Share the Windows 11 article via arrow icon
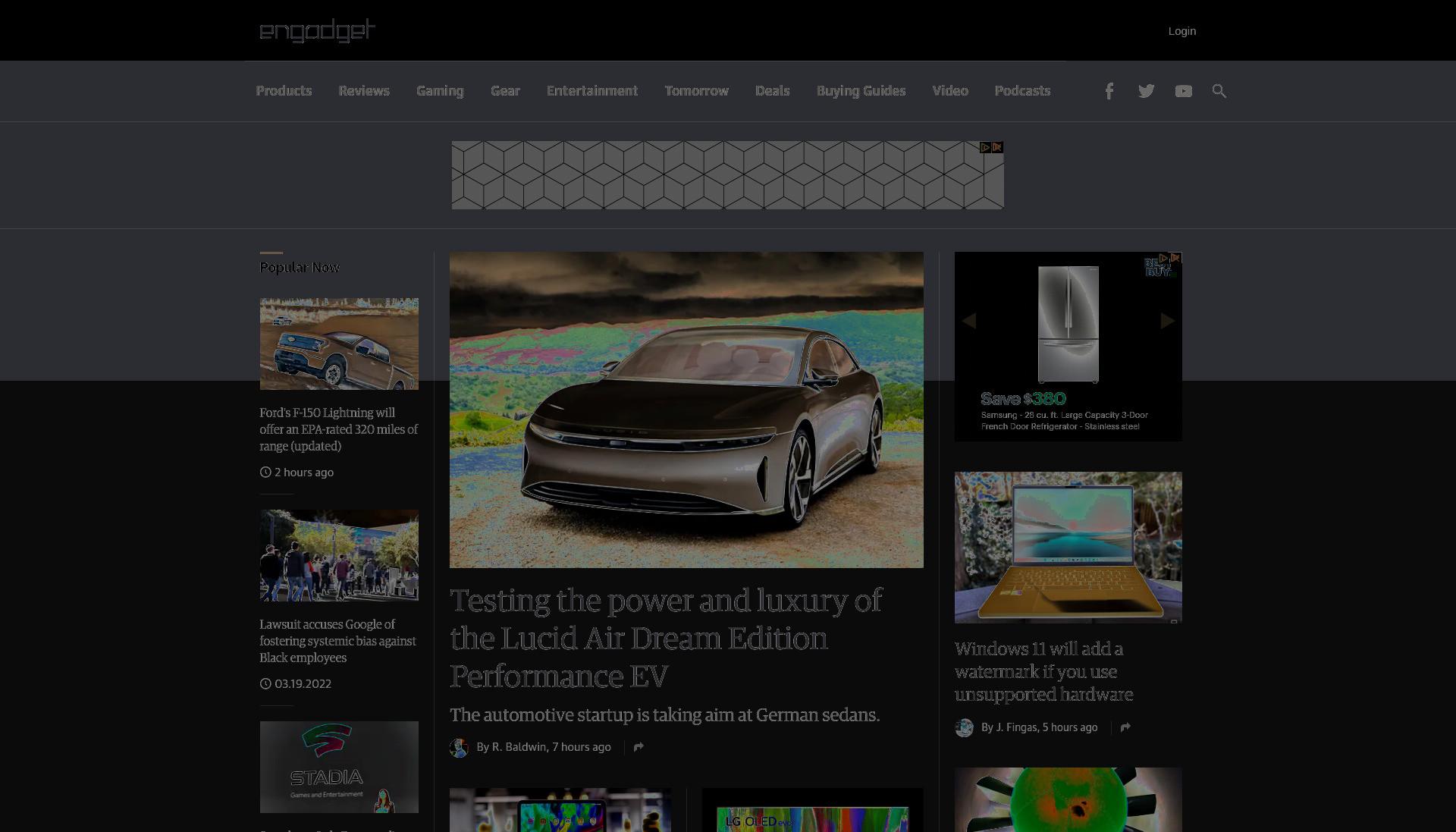 click(1125, 727)
